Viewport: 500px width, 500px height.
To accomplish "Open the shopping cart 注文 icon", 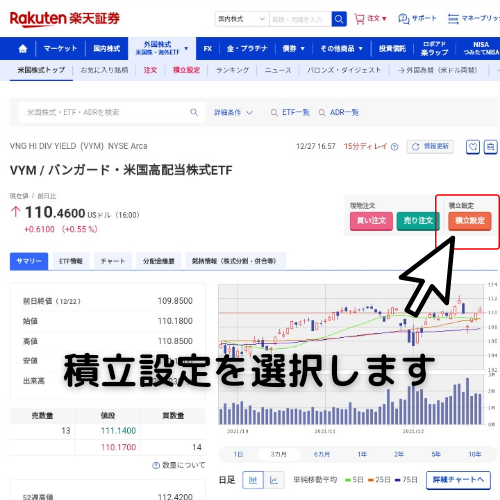I will tap(359, 19).
